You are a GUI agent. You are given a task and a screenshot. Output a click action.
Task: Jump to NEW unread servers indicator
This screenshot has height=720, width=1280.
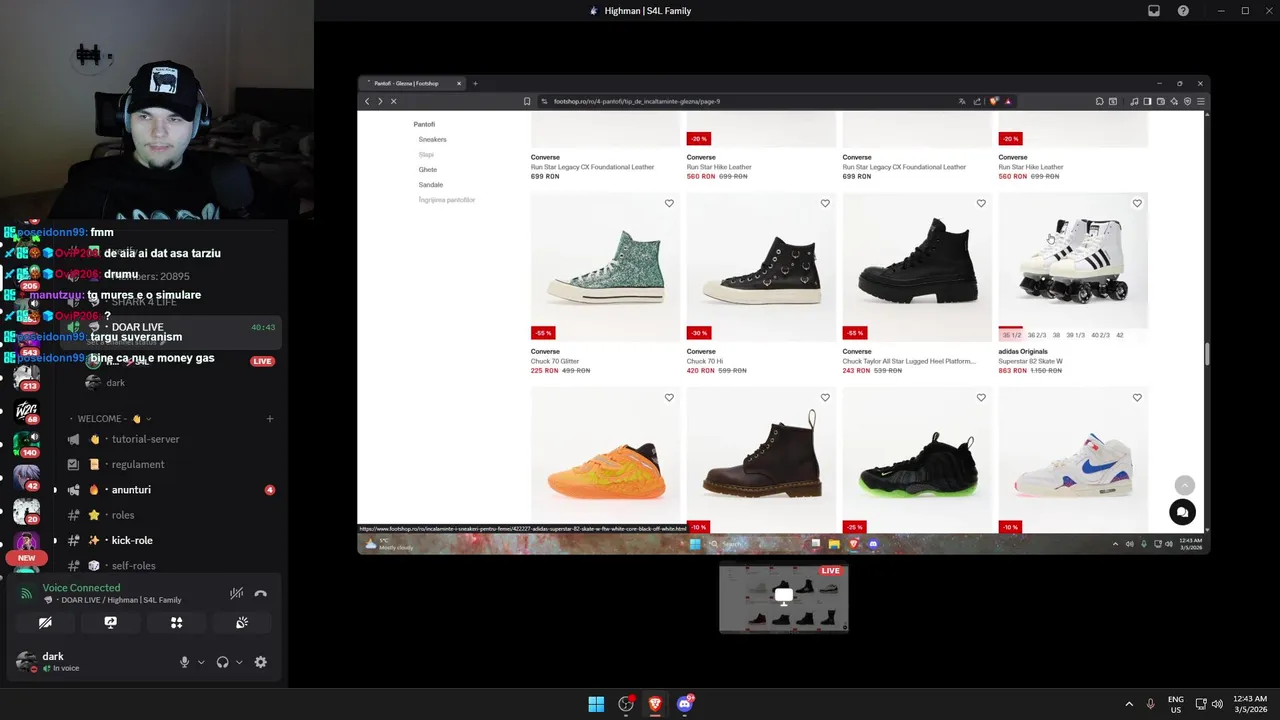point(26,558)
